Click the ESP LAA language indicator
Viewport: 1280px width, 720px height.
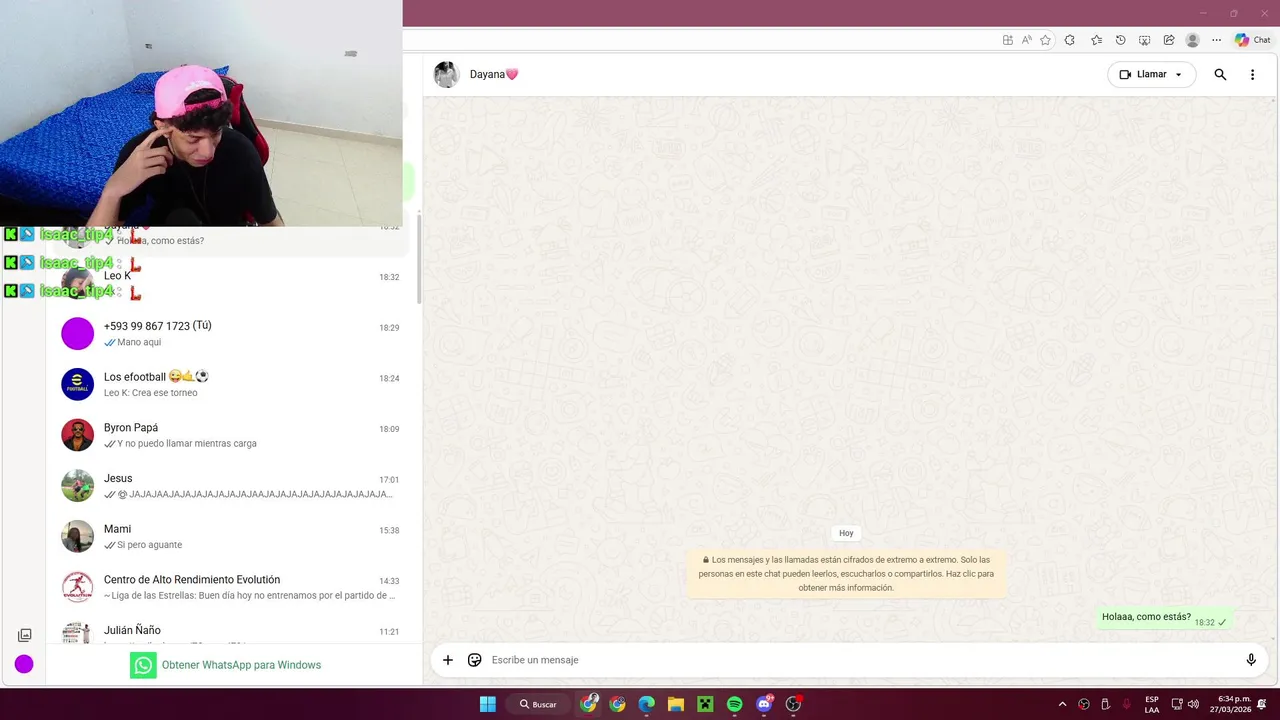(x=1152, y=704)
